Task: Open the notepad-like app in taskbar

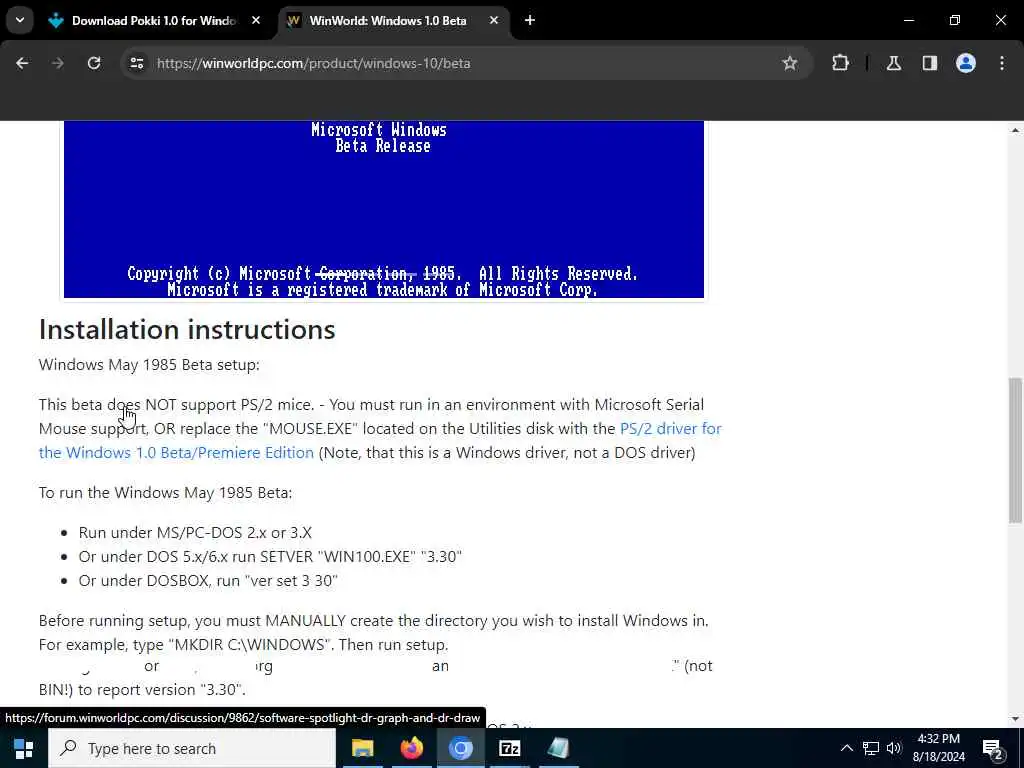Action: tap(558, 748)
